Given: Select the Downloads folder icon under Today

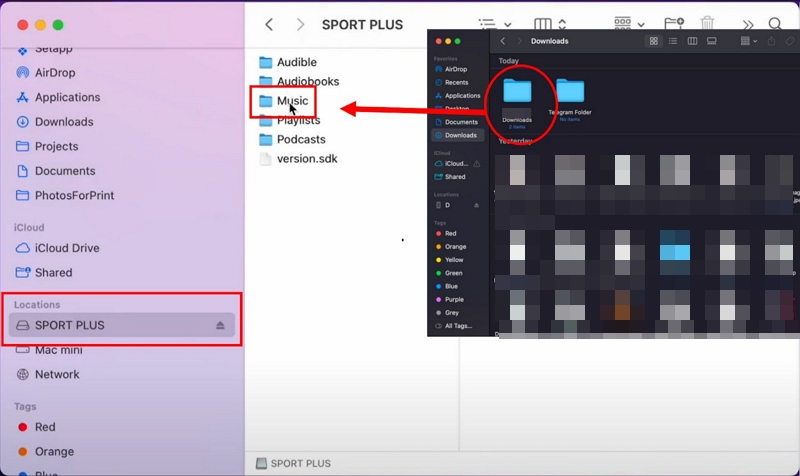Looking at the screenshot, I should [517, 92].
